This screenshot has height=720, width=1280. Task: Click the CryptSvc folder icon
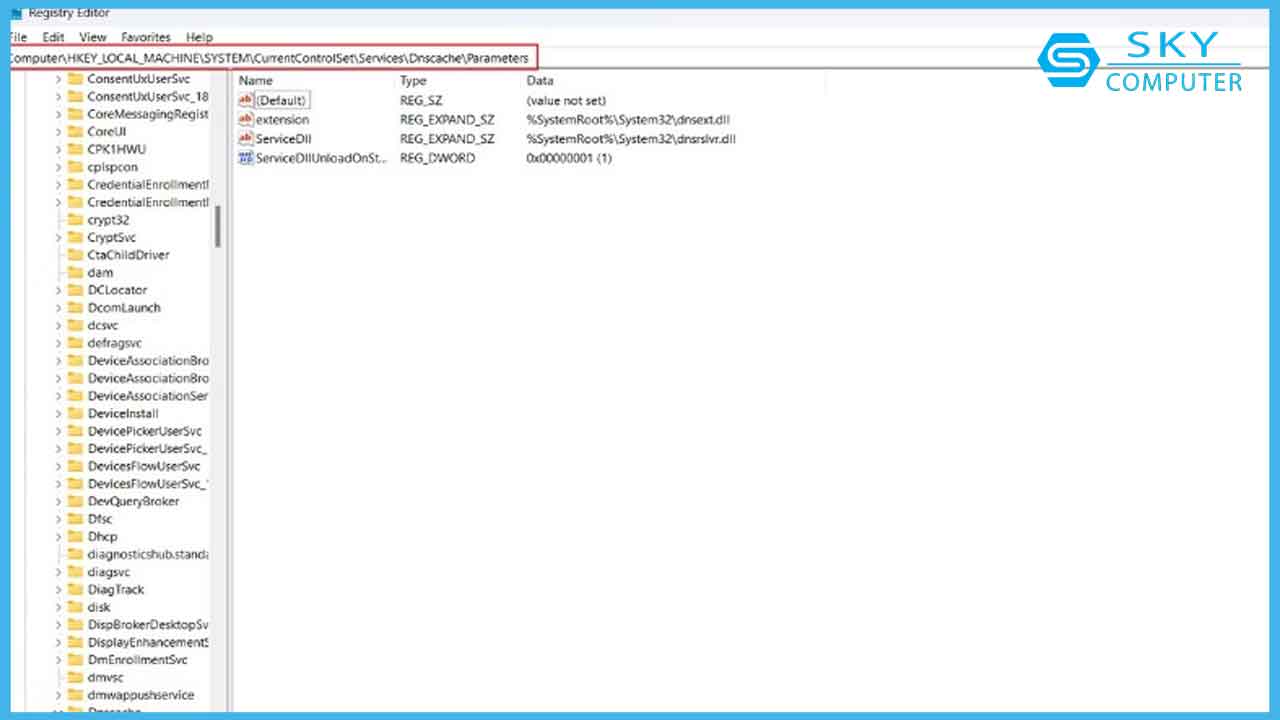[x=75, y=237]
